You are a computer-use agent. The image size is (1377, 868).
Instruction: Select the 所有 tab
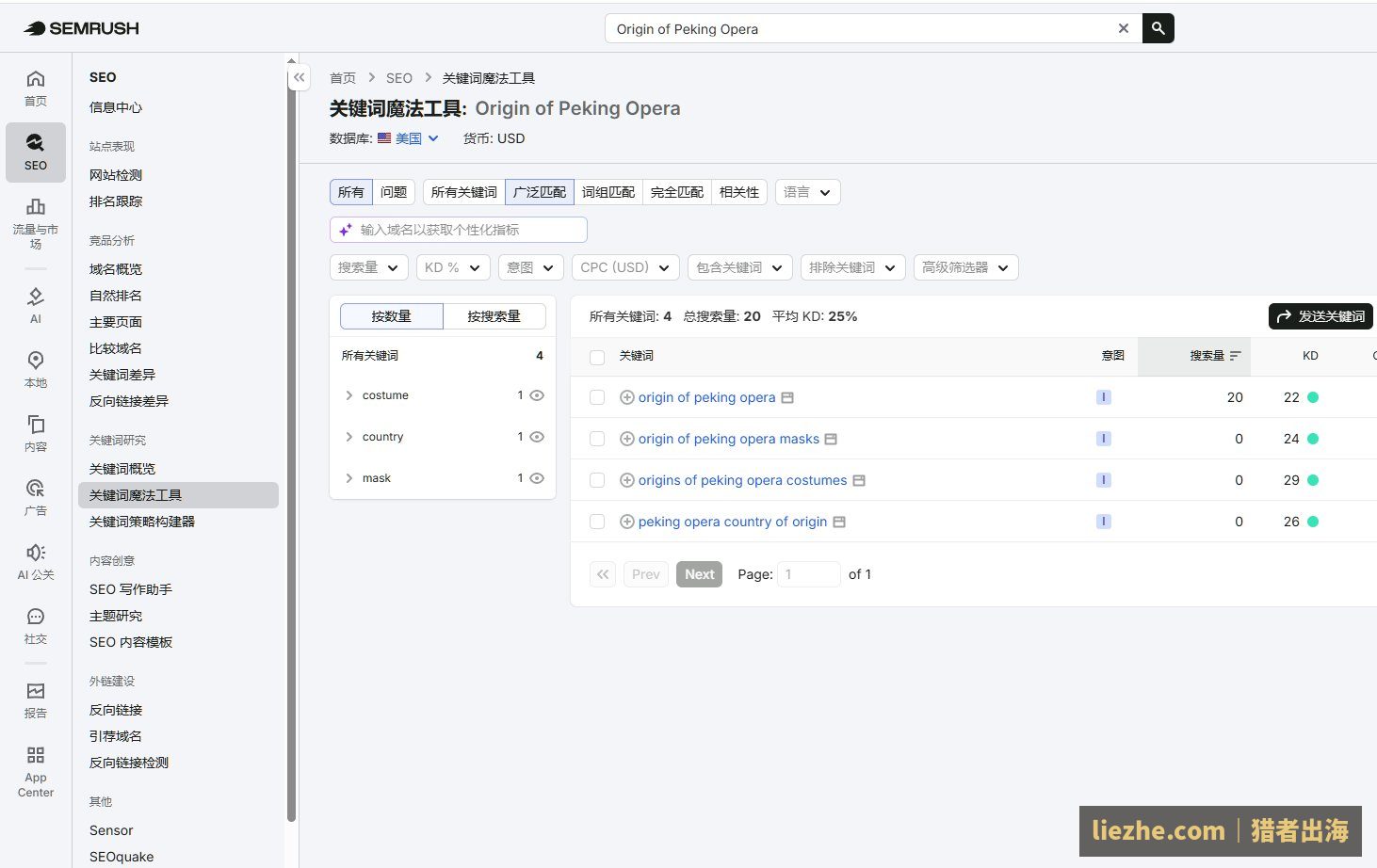(351, 192)
